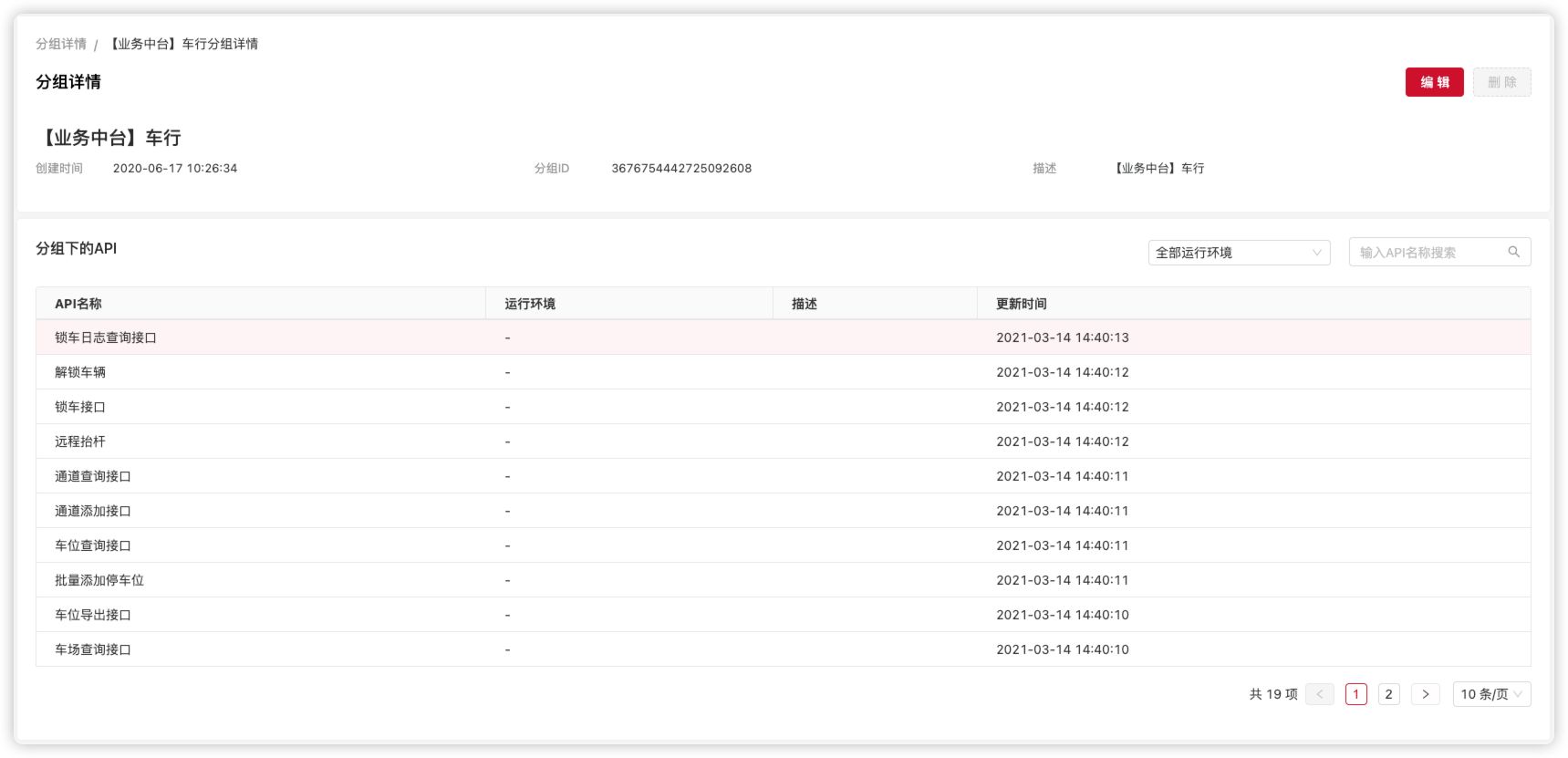This screenshot has width=1568, height=758.
Task: Click the 运行环境 column header
Action: tap(530, 304)
